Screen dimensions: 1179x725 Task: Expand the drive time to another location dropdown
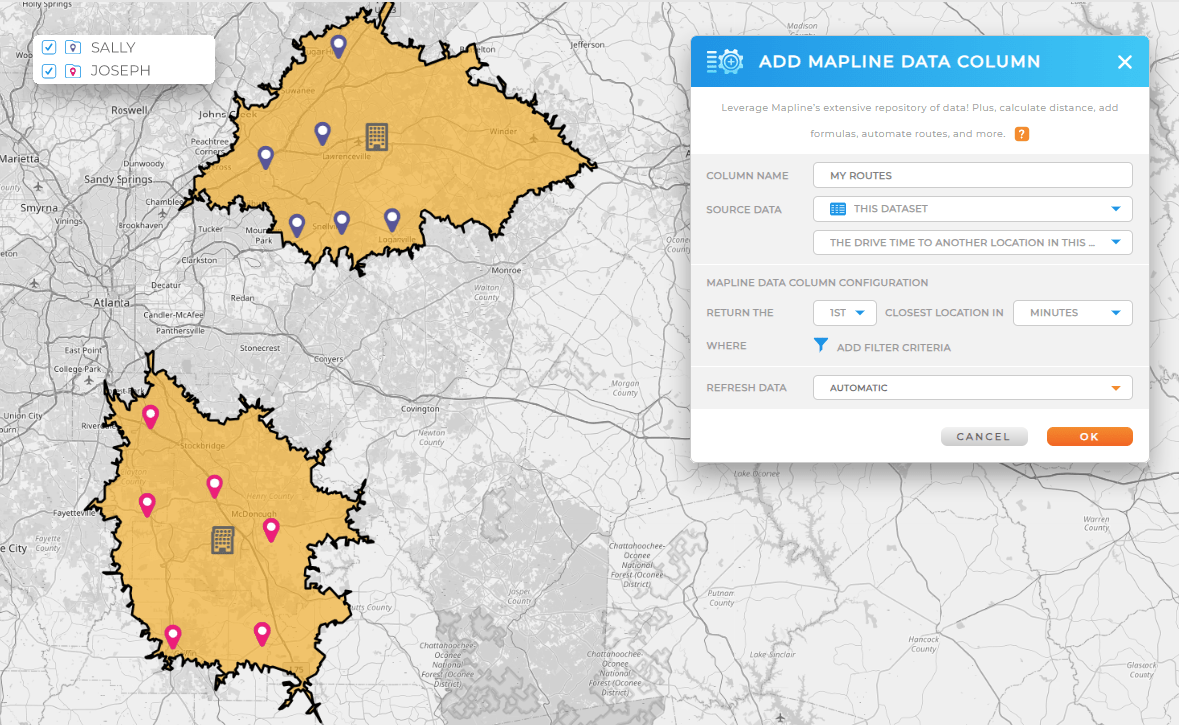tap(972, 242)
